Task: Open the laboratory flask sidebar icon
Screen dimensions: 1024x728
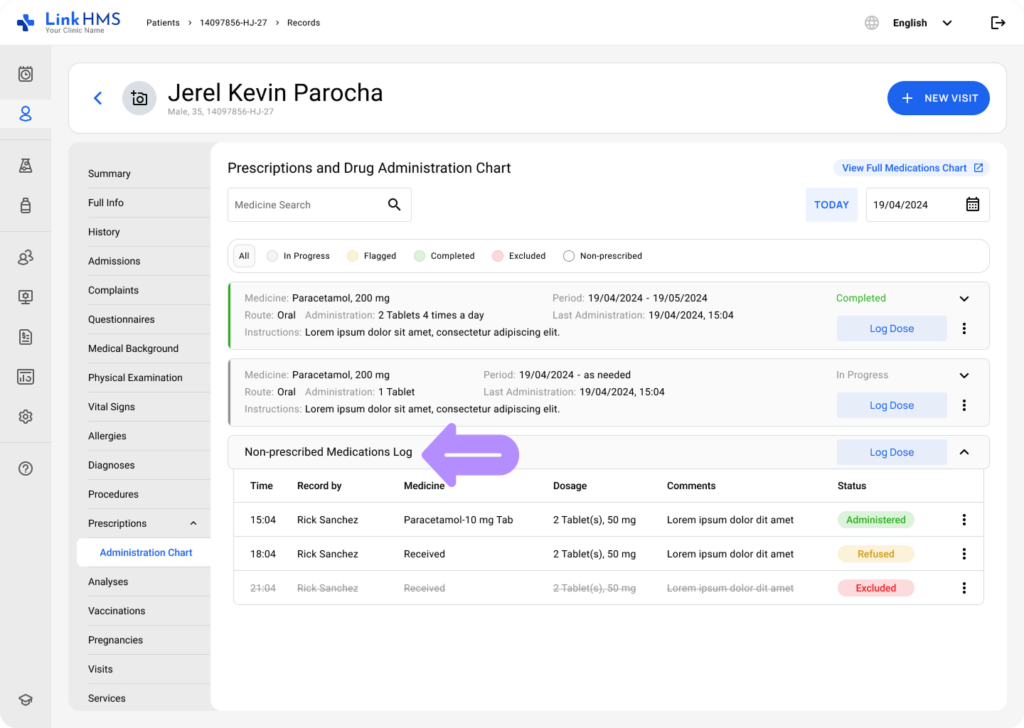Action: [26, 166]
